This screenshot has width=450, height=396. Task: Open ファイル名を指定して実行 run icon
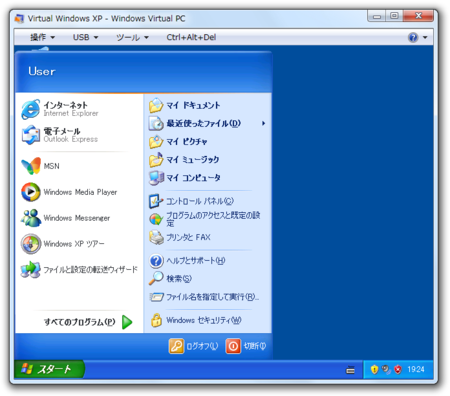(156, 296)
